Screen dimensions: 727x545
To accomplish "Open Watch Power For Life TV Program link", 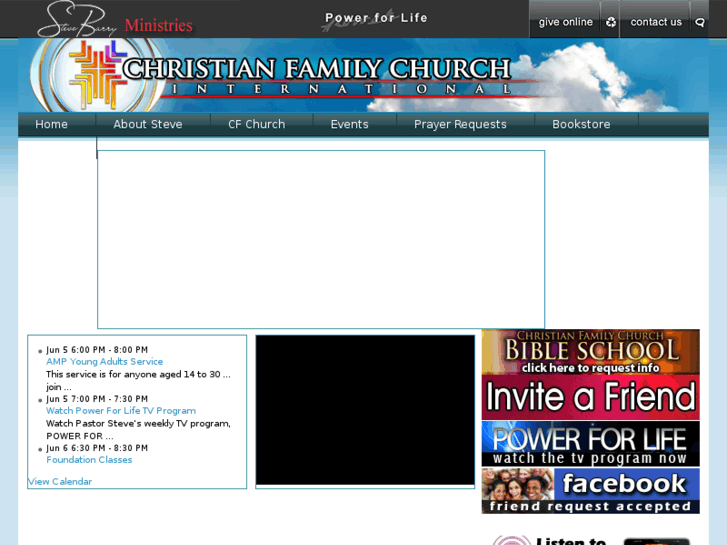I will tap(121, 411).
